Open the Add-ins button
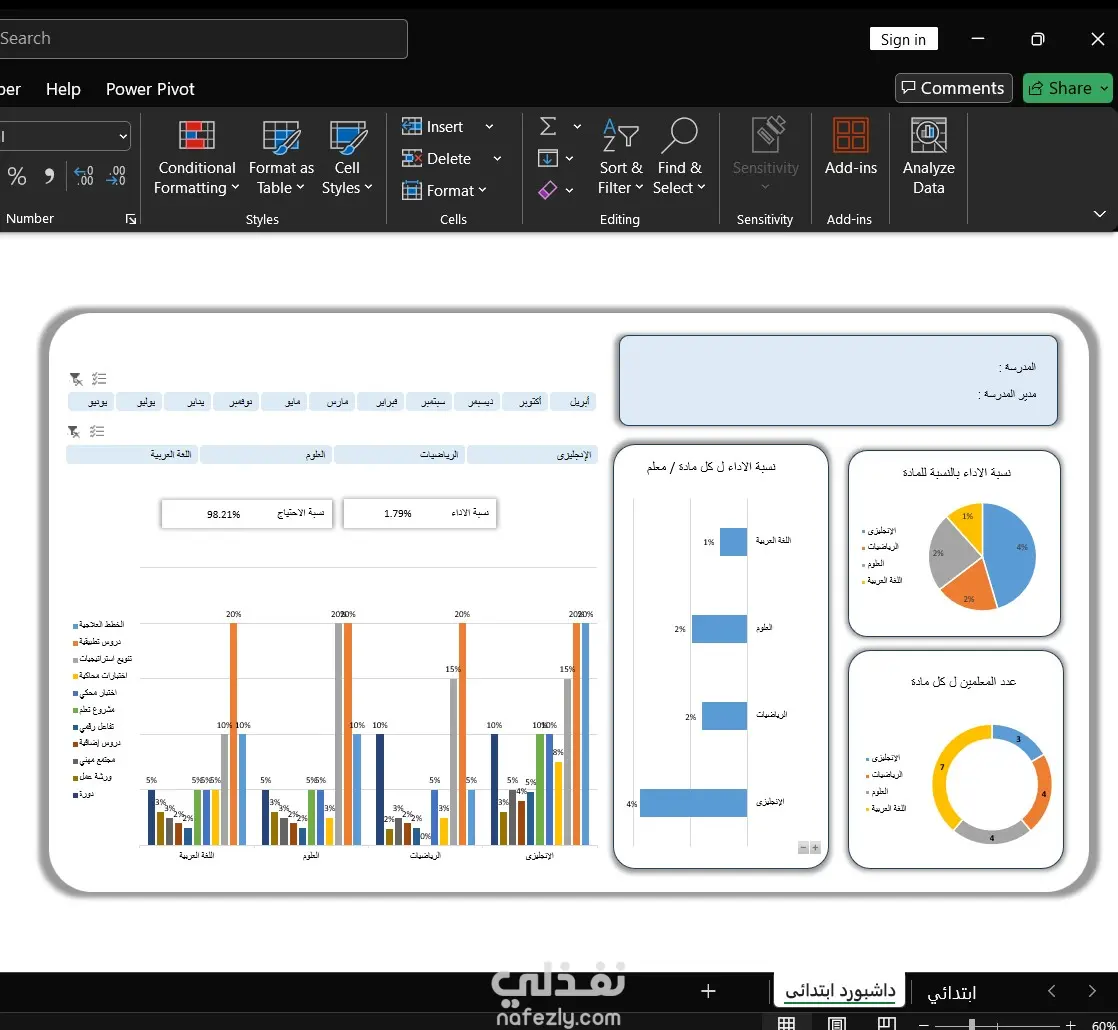This screenshot has height=1030, width=1118. tap(851, 158)
